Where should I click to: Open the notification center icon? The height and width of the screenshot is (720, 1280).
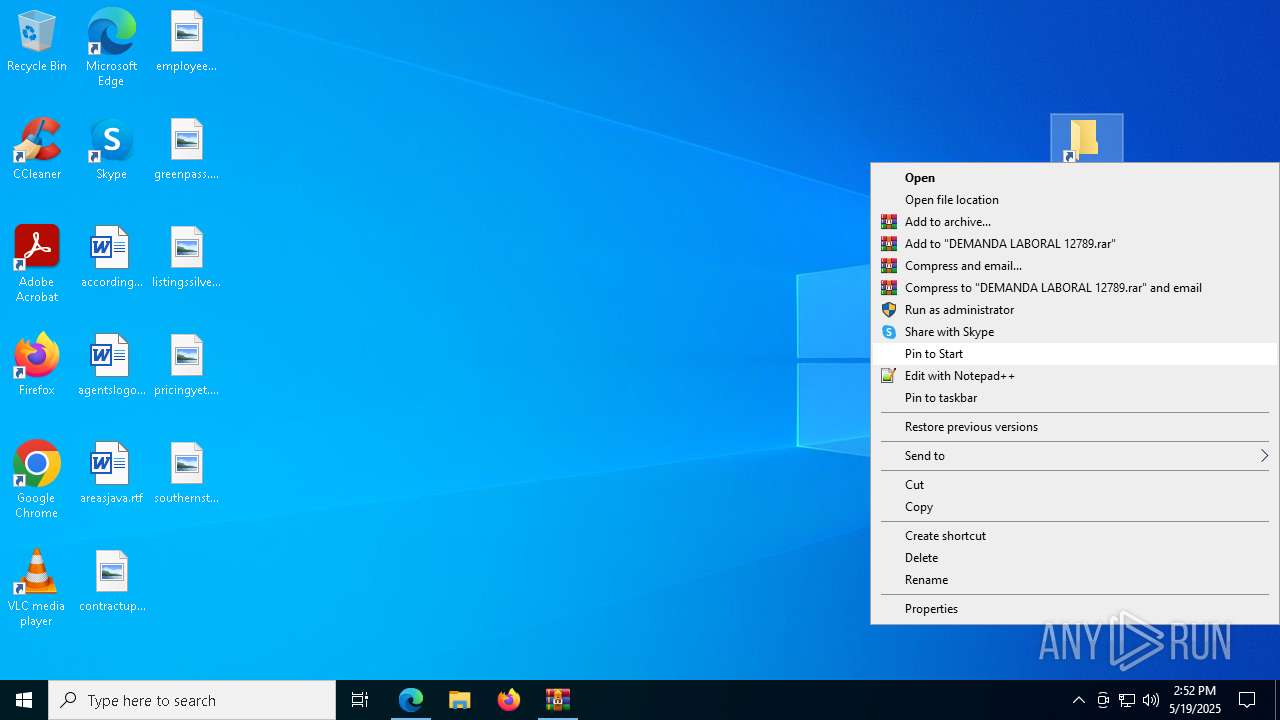tap(1247, 700)
